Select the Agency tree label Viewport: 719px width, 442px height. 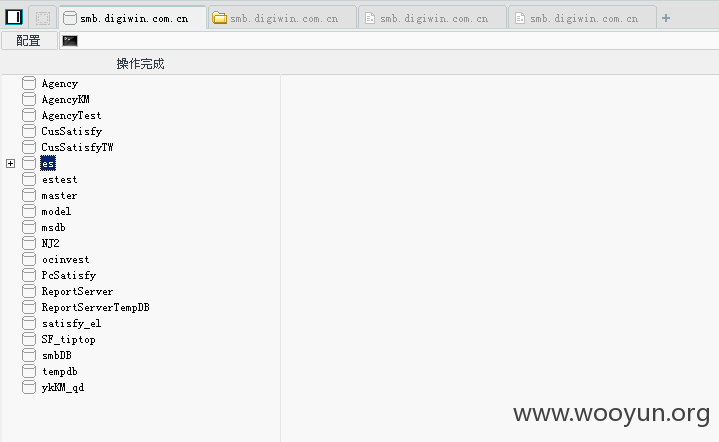[x=60, y=83]
